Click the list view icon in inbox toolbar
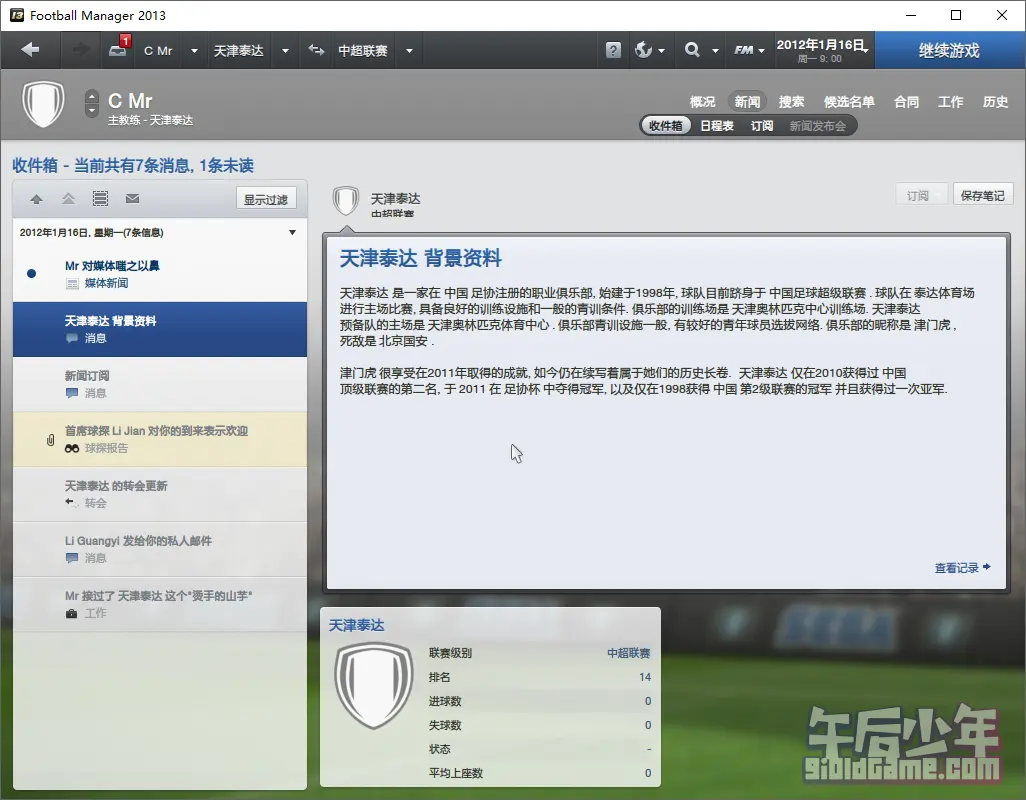 pos(100,199)
